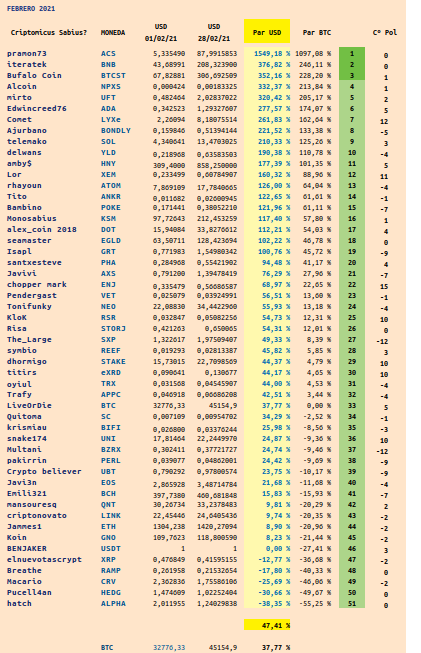
Task: Click the 'MONEDA' column header
Action: tap(113, 32)
